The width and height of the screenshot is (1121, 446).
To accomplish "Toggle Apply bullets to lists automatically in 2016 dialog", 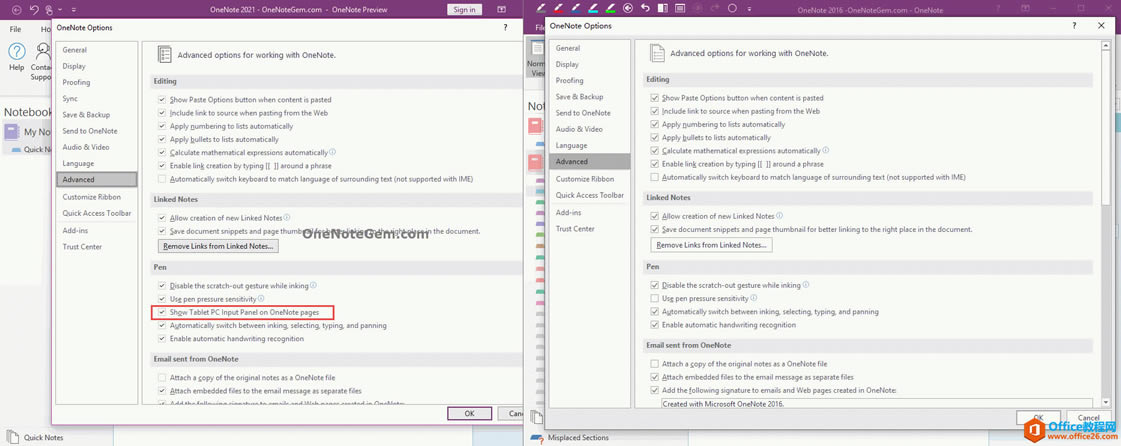I will pos(654,138).
